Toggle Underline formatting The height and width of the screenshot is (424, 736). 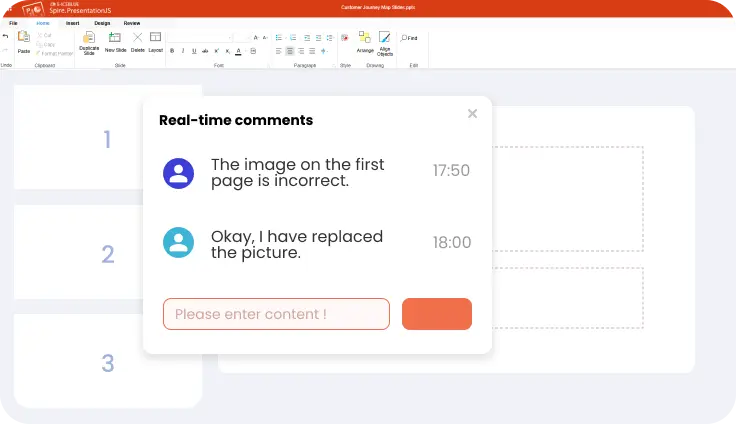pyautogui.click(x=194, y=51)
